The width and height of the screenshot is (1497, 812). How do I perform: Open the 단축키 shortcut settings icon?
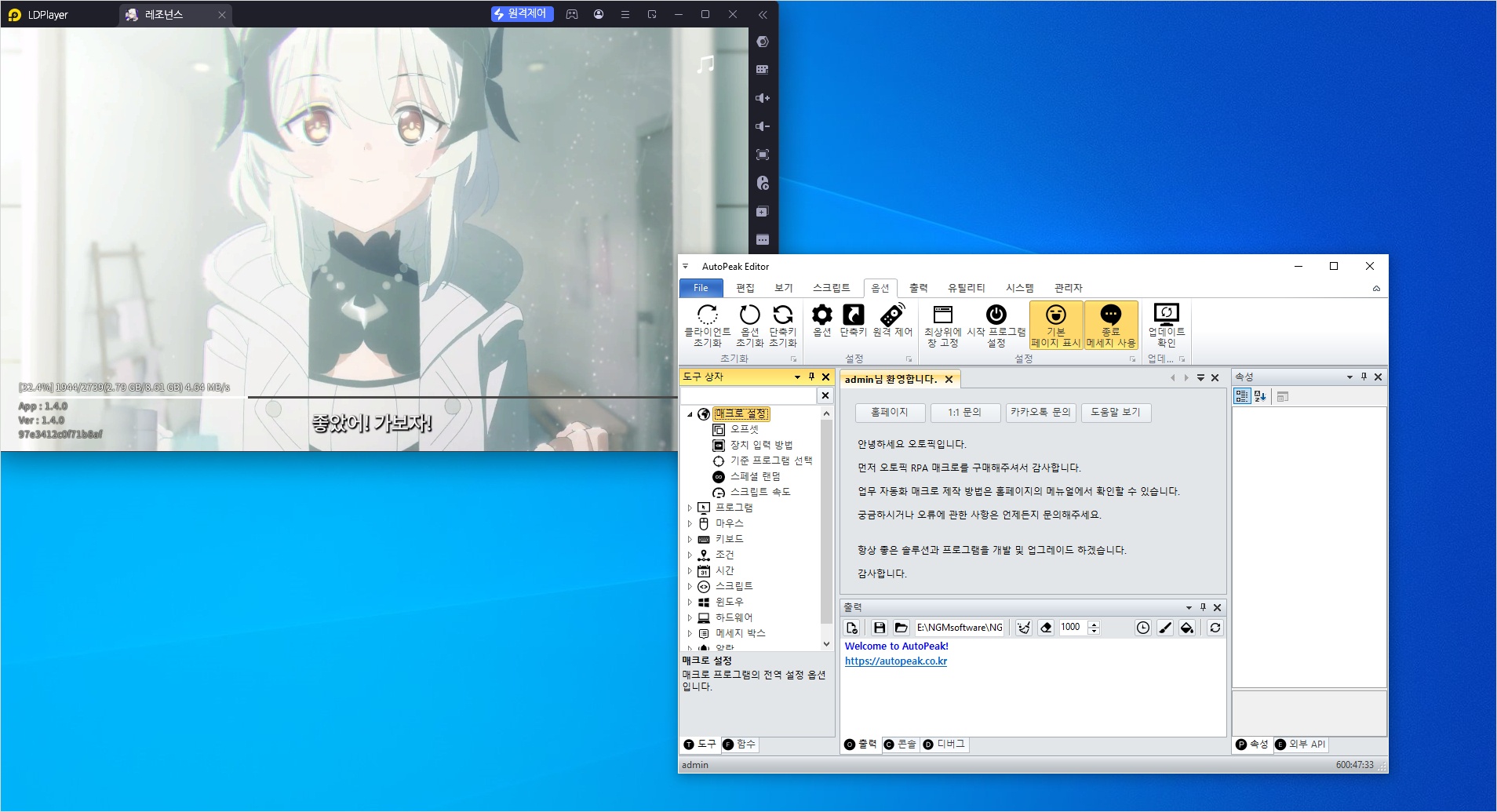(x=853, y=315)
